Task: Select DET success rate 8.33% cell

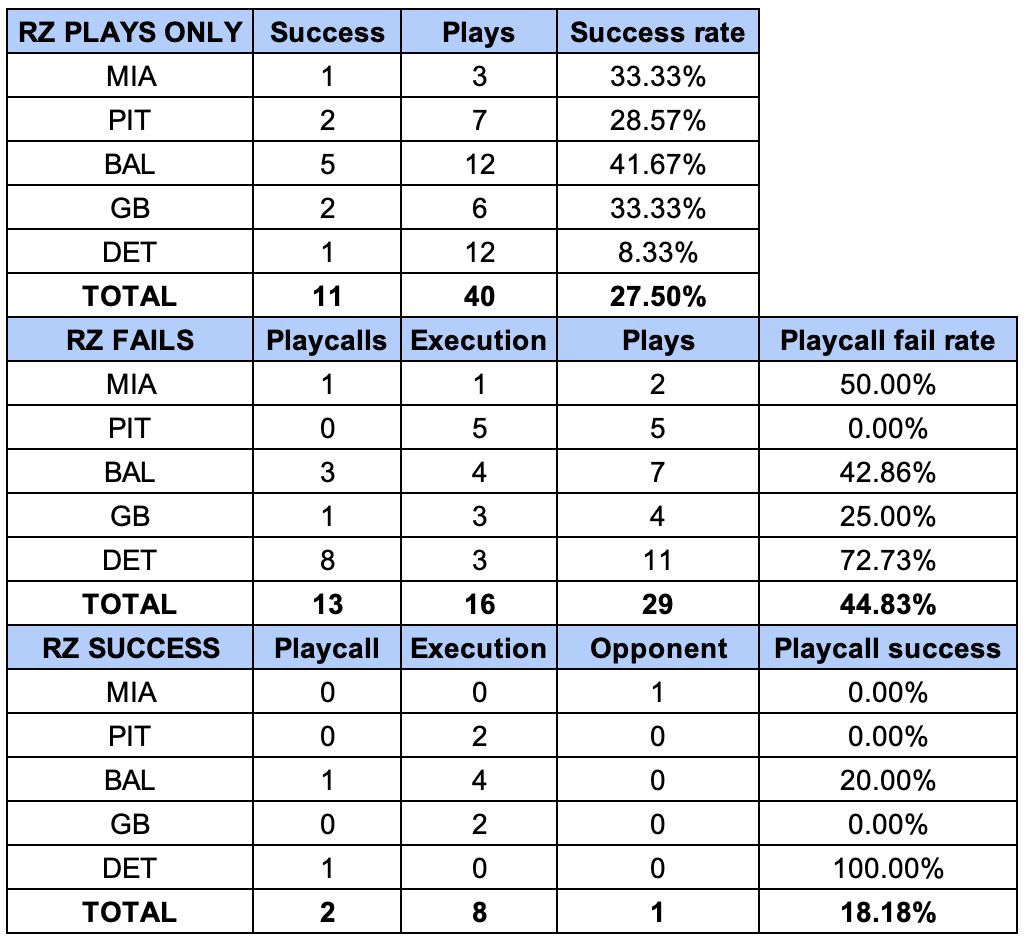Action: (658, 252)
